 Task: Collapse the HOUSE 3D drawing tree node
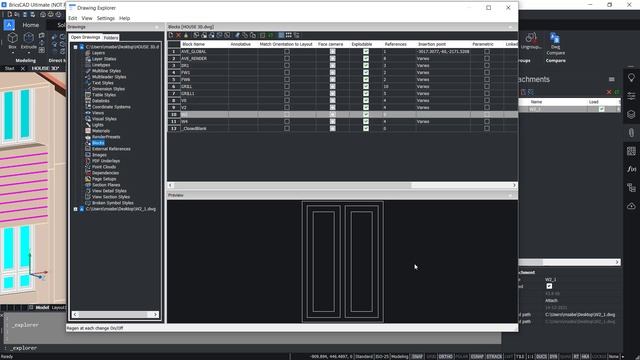tap(76, 47)
